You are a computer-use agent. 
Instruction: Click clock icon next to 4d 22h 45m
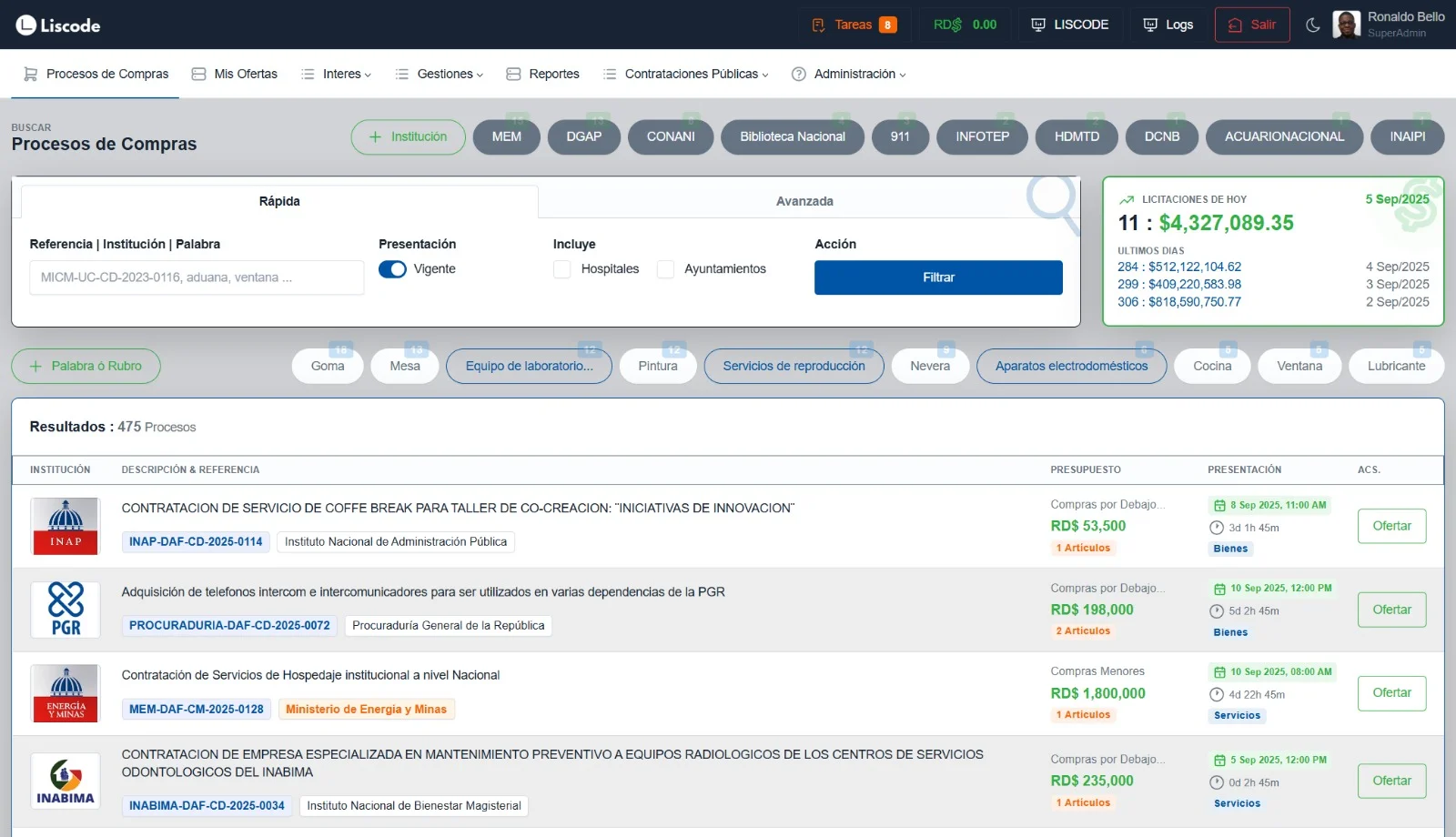click(x=1217, y=695)
